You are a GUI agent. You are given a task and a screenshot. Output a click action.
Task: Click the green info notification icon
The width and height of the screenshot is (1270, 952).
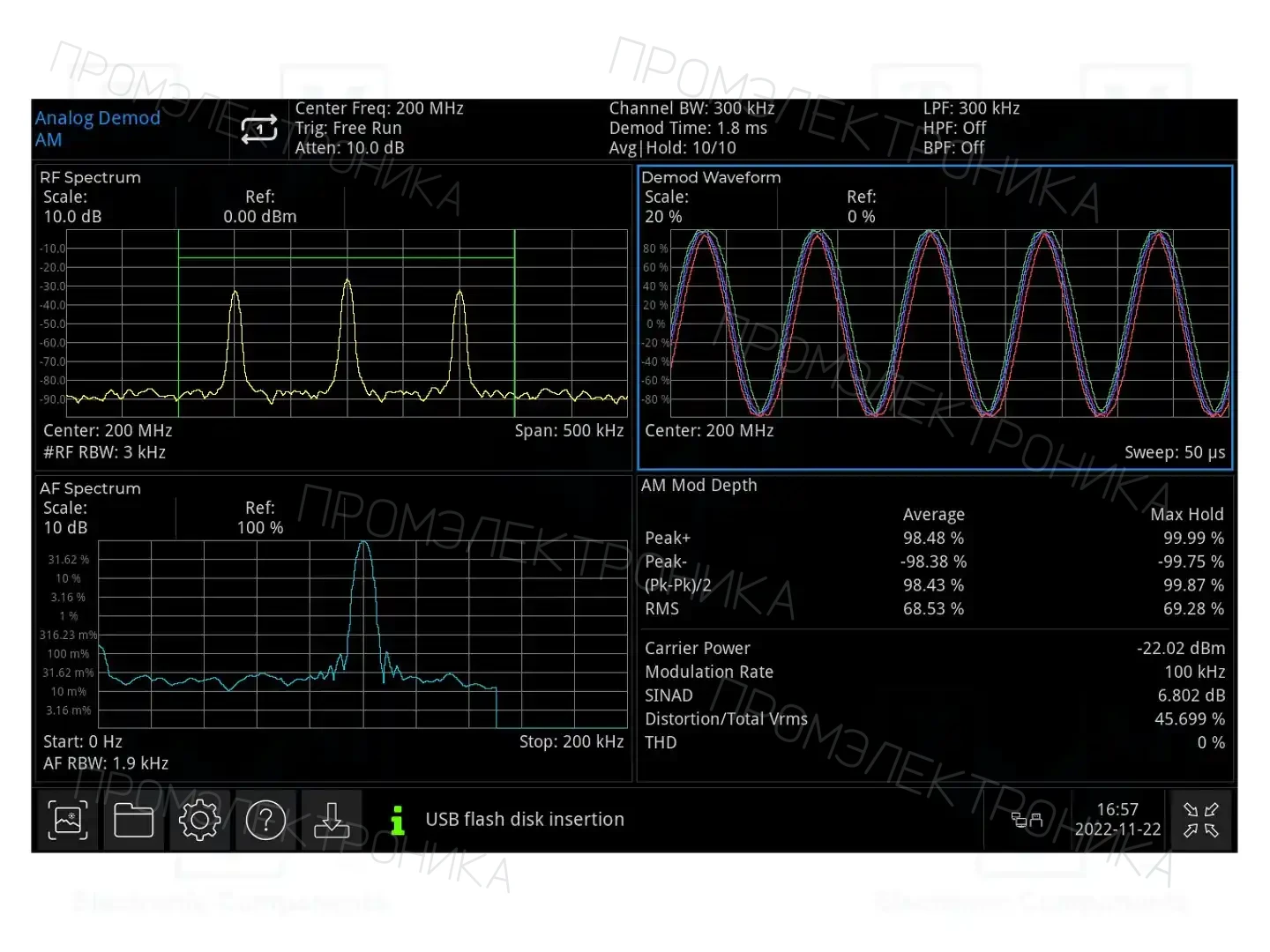click(x=398, y=820)
